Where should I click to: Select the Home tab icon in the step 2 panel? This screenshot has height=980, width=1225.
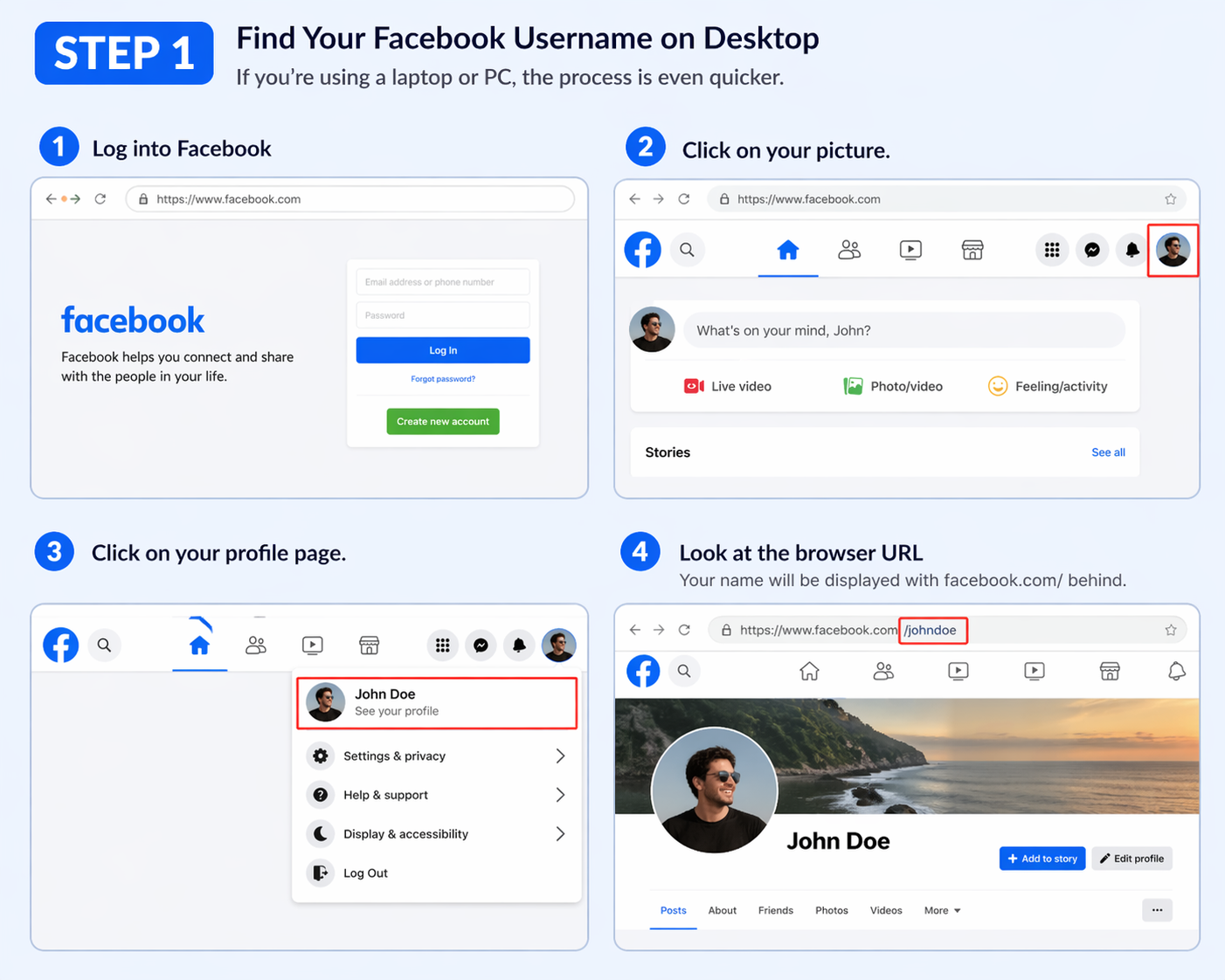(x=788, y=251)
